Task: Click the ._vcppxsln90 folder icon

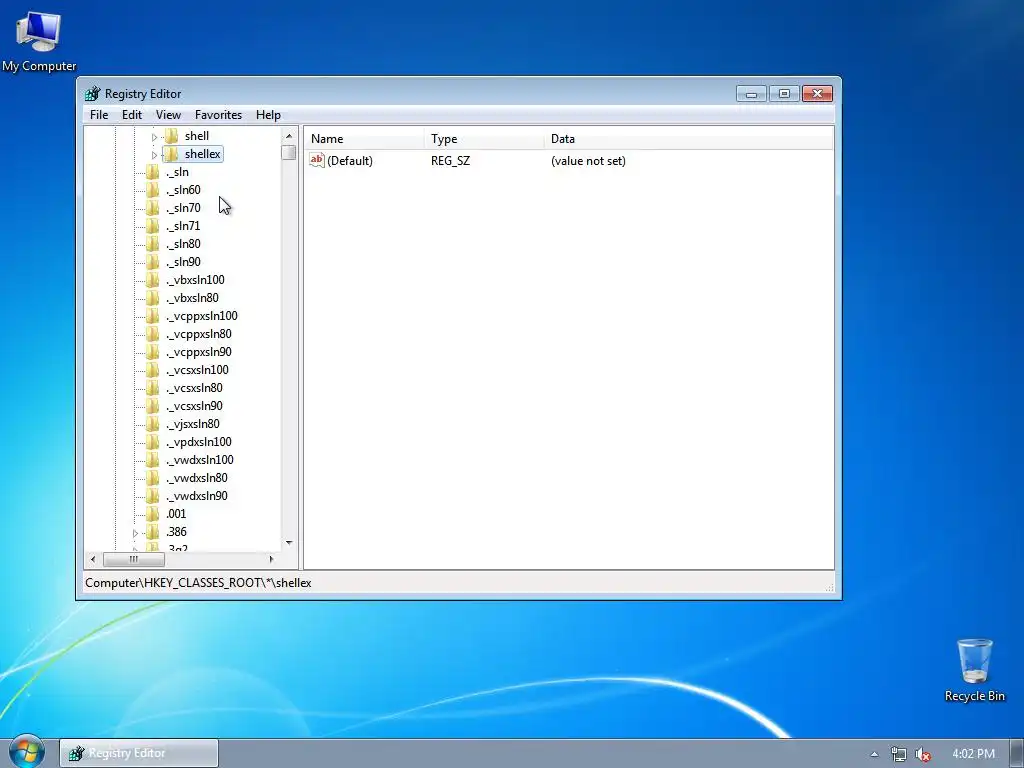Action: [153, 352]
